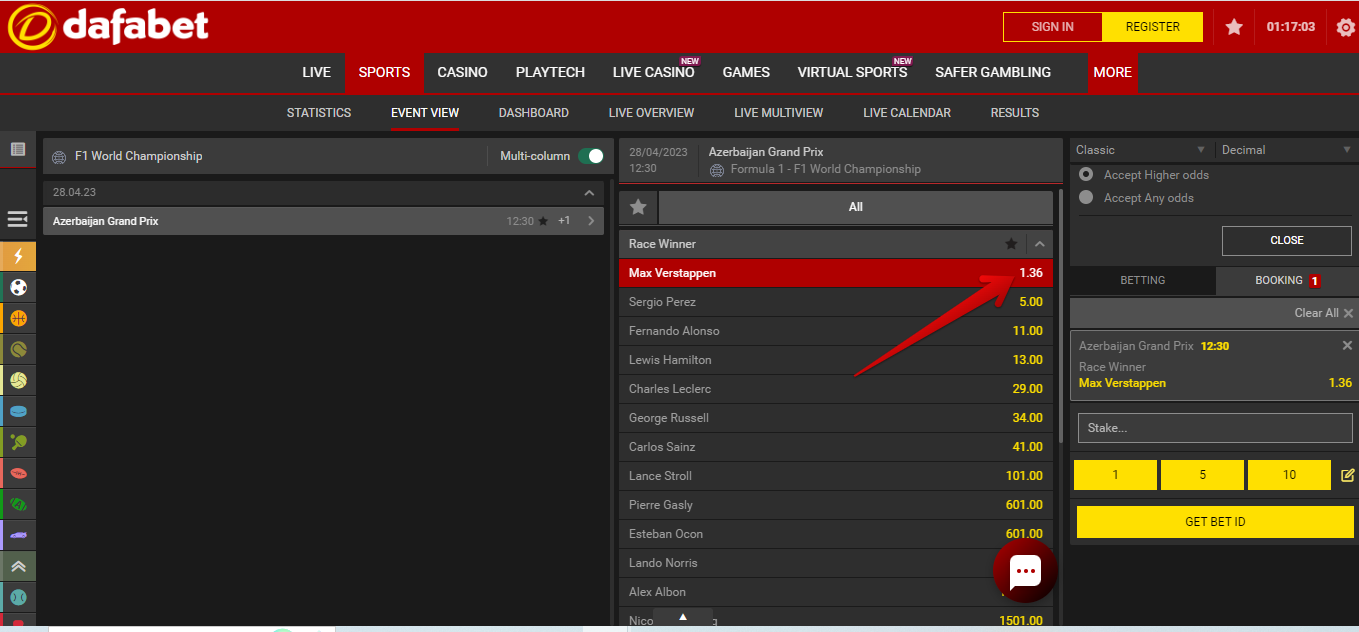Remove Max Verstappen selection from betslip
Viewport: 1359px width, 632px height.
click(1347, 345)
